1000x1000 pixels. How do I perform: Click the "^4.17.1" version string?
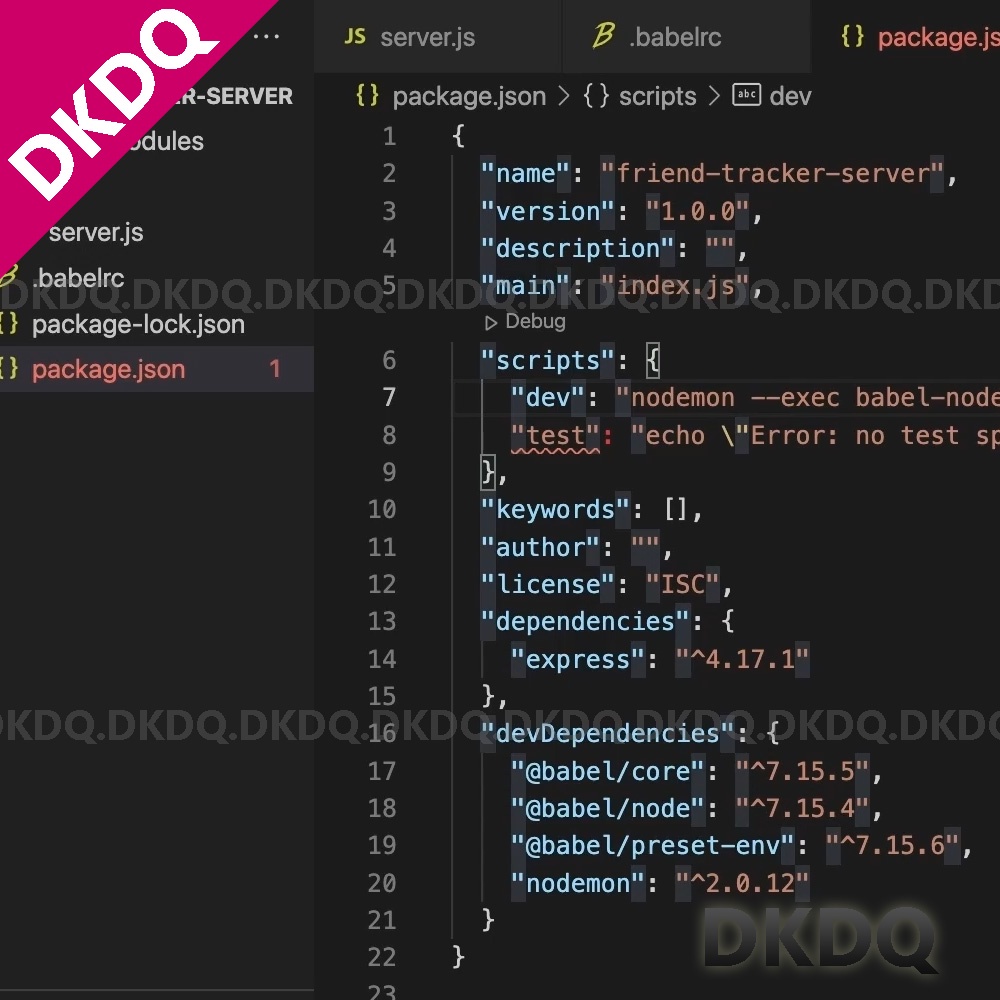[742, 659]
